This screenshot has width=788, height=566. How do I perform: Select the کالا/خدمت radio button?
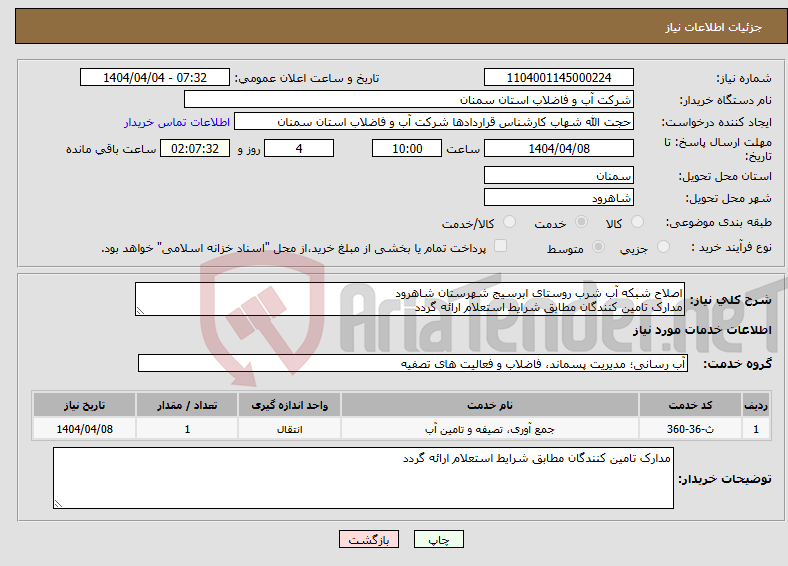[x=509, y=222]
